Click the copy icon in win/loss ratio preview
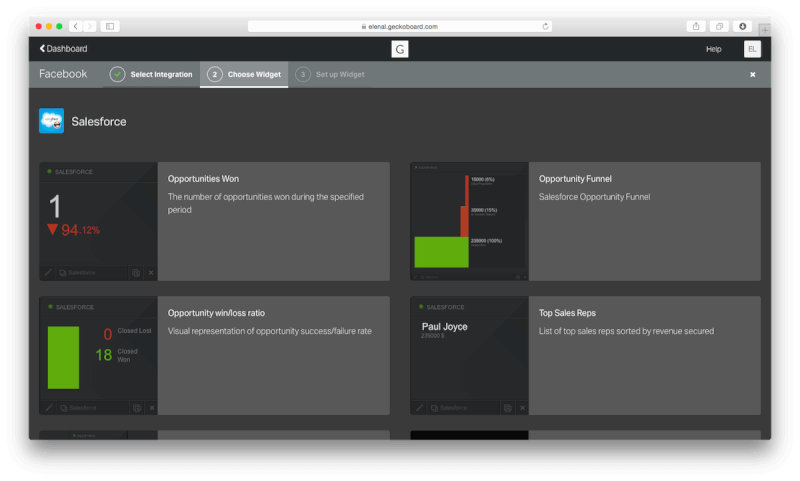This screenshot has height=481, width=800. [137, 408]
